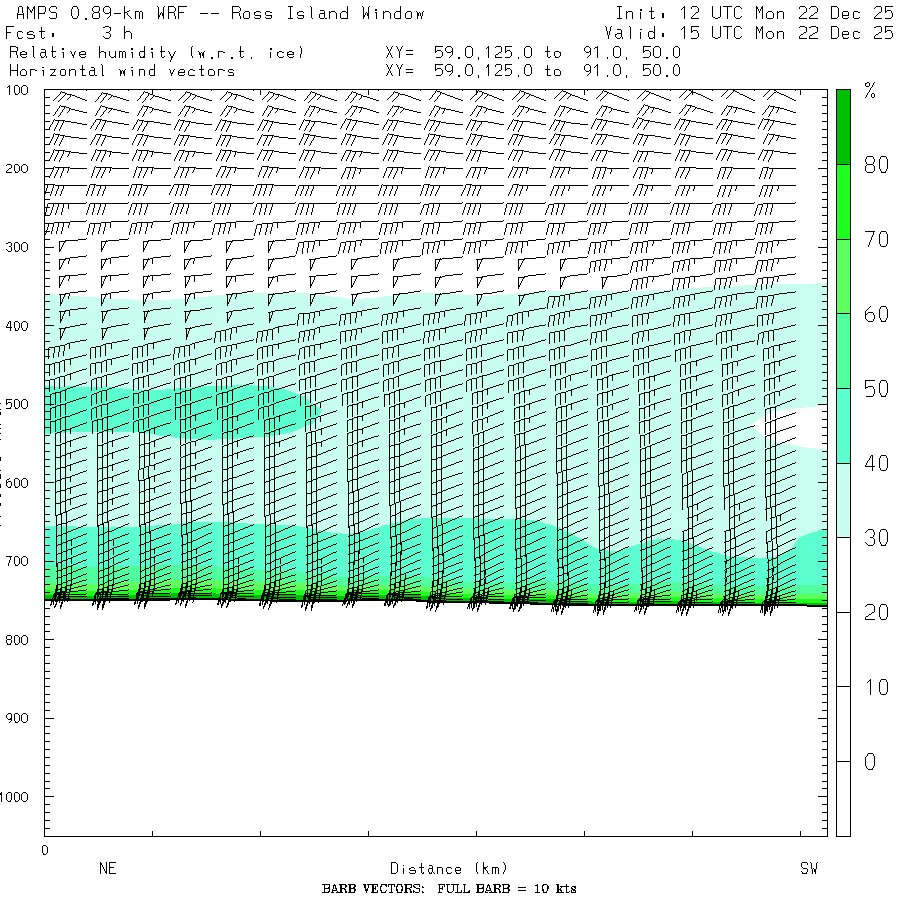Click the percent symbol above the colorbar
This screenshot has width=900, height=900.
[x=870, y=92]
